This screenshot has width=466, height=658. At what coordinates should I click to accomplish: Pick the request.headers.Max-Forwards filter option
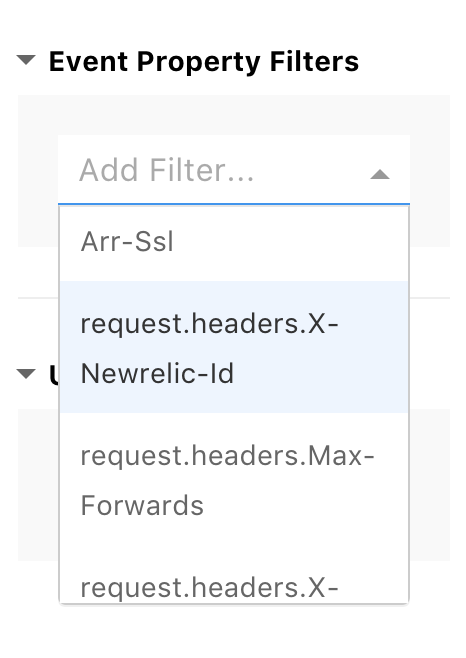click(234, 479)
